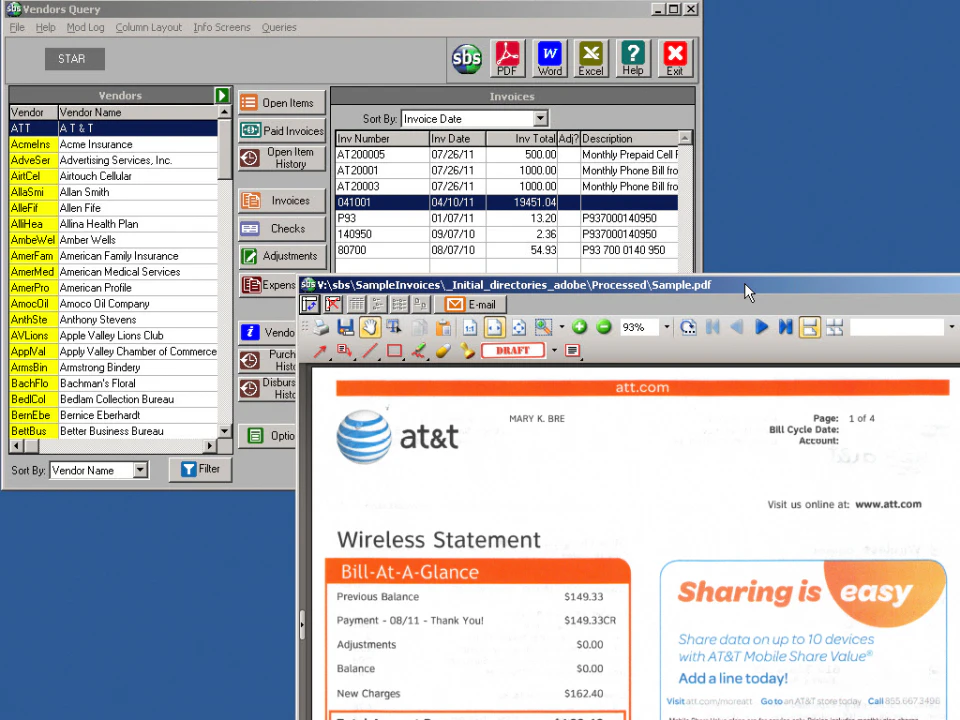Click the print icon in PDF viewer
Screen dimensions: 960x720
coord(321,328)
